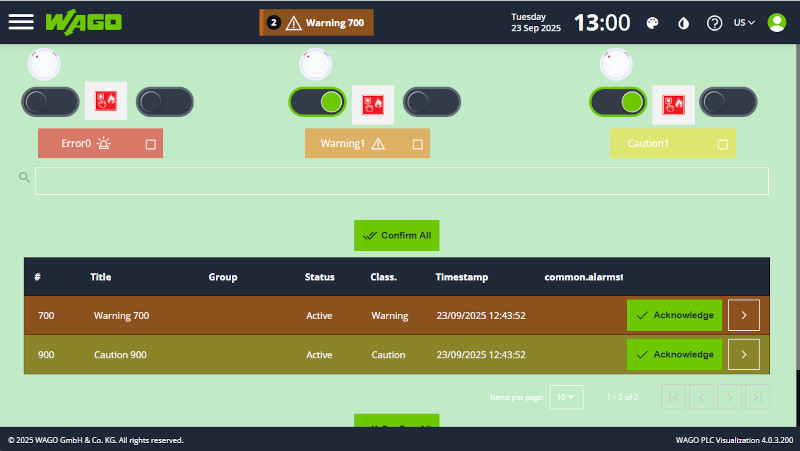Image resolution: width=800 pixels, height=451 pixels.
Task: Open the US language dropdown
Action: pos(744,23)
